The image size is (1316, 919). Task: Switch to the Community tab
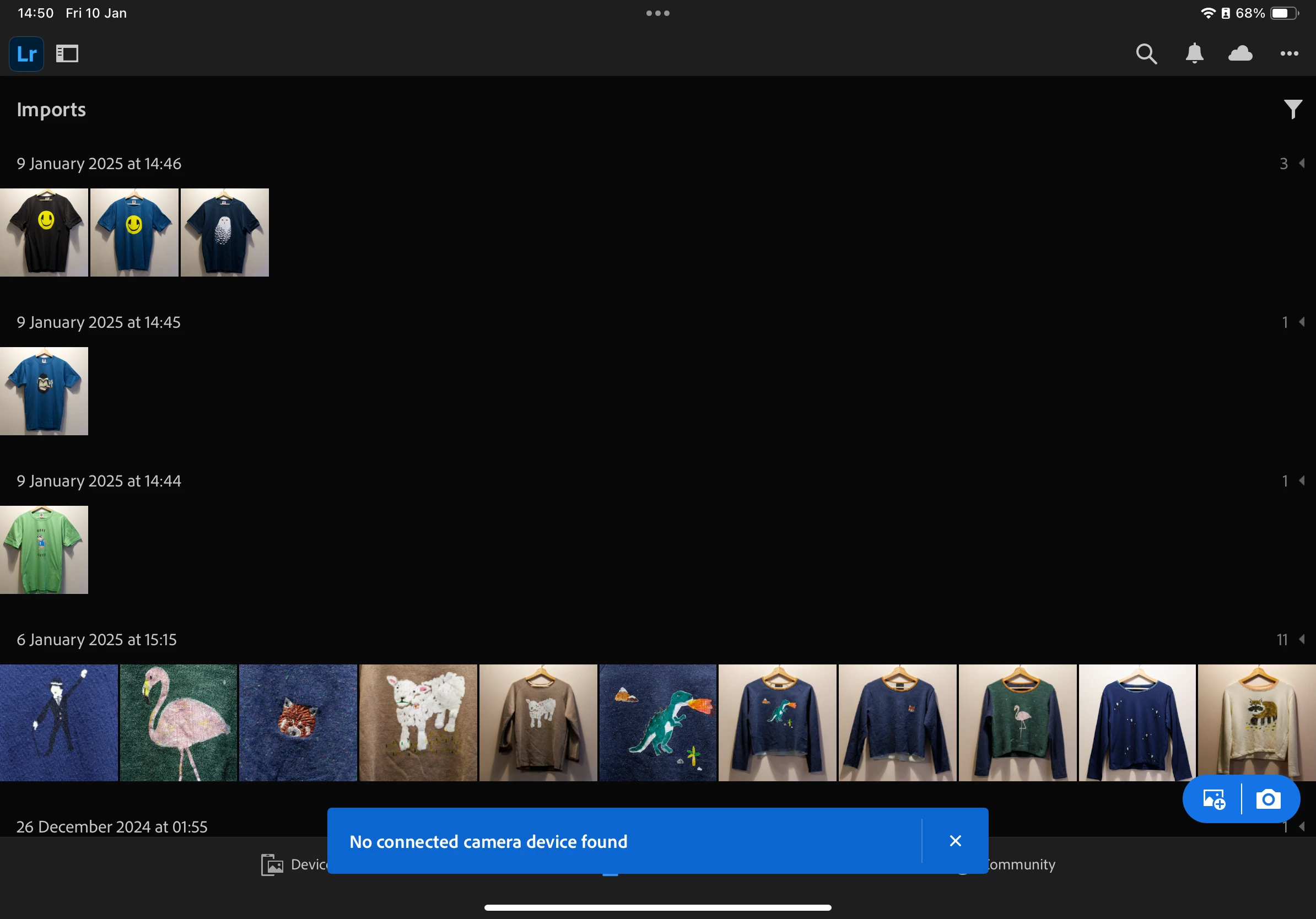(1020, 864)
